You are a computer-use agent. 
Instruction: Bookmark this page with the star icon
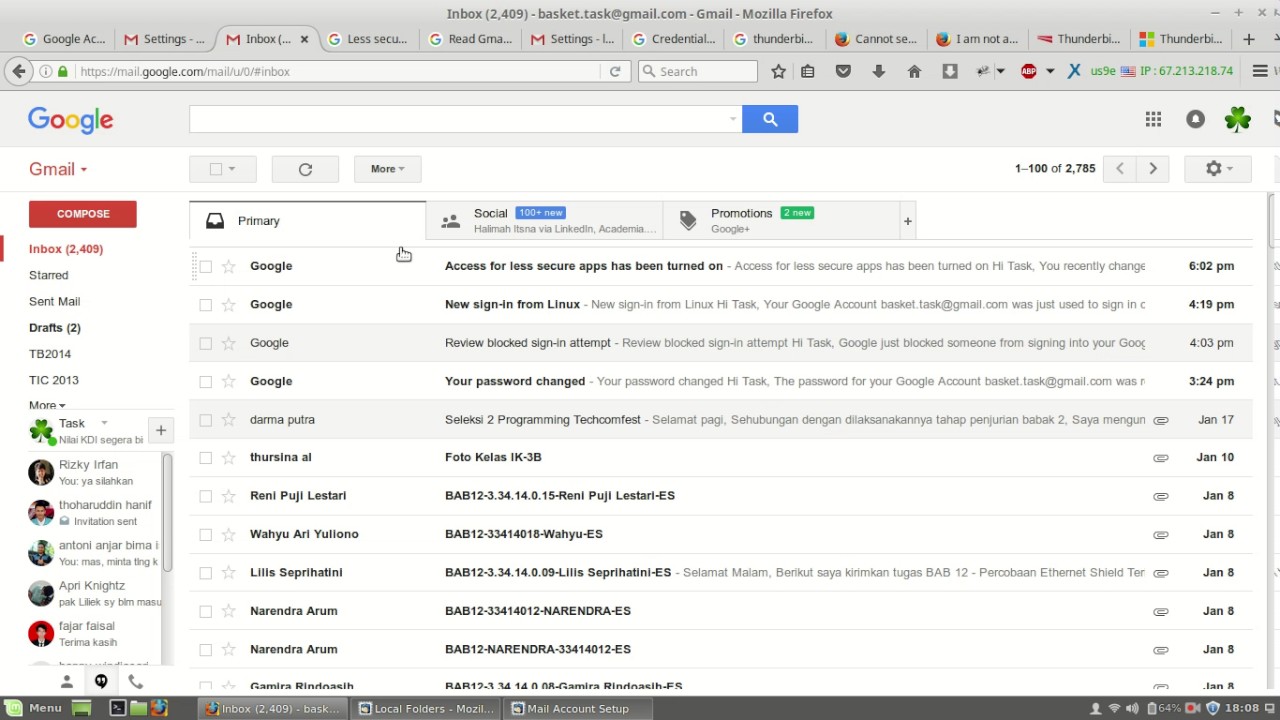point(778,71)
